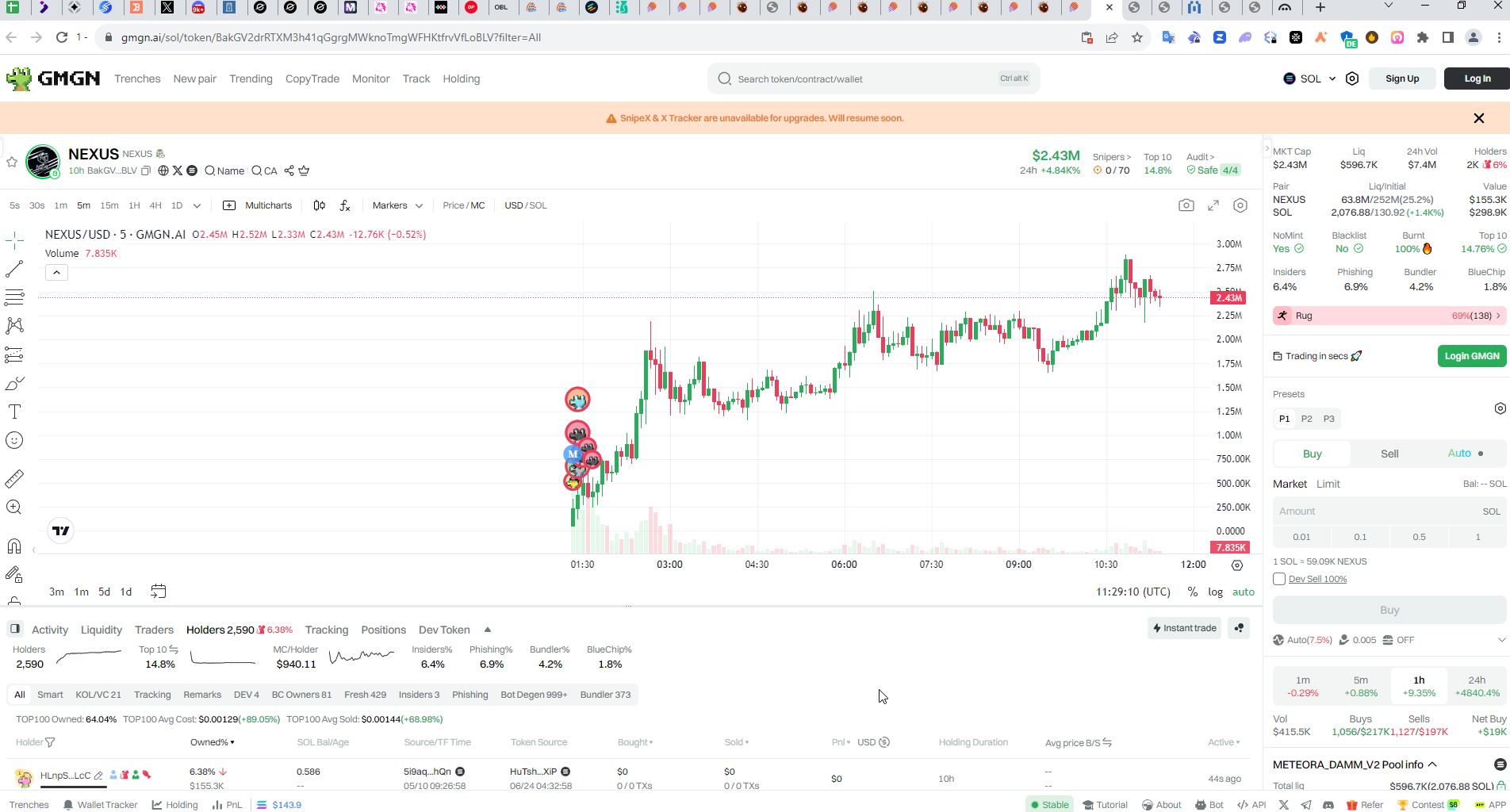The image size is (1510, 812).
Task: Sort holders by Owned% column
Action: click(213, 742)
